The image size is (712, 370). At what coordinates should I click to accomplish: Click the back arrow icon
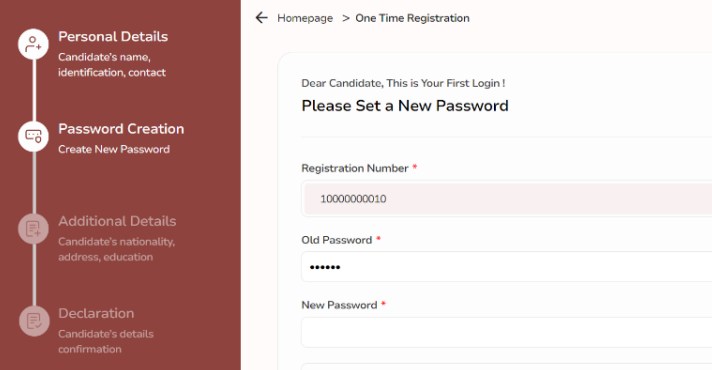click(x=262, y=18)
